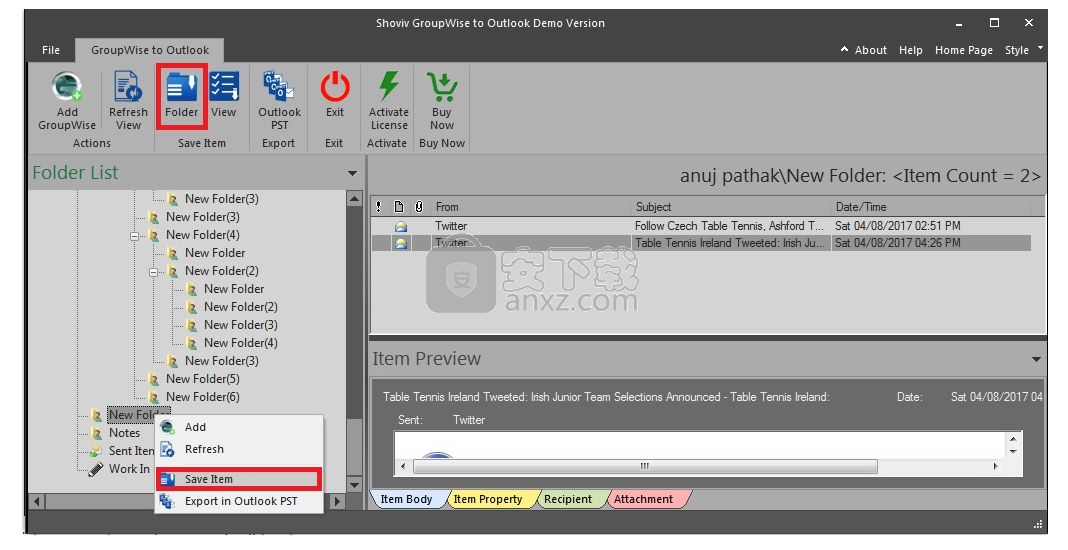Switch to the Attachment tab

pos(644,500)
